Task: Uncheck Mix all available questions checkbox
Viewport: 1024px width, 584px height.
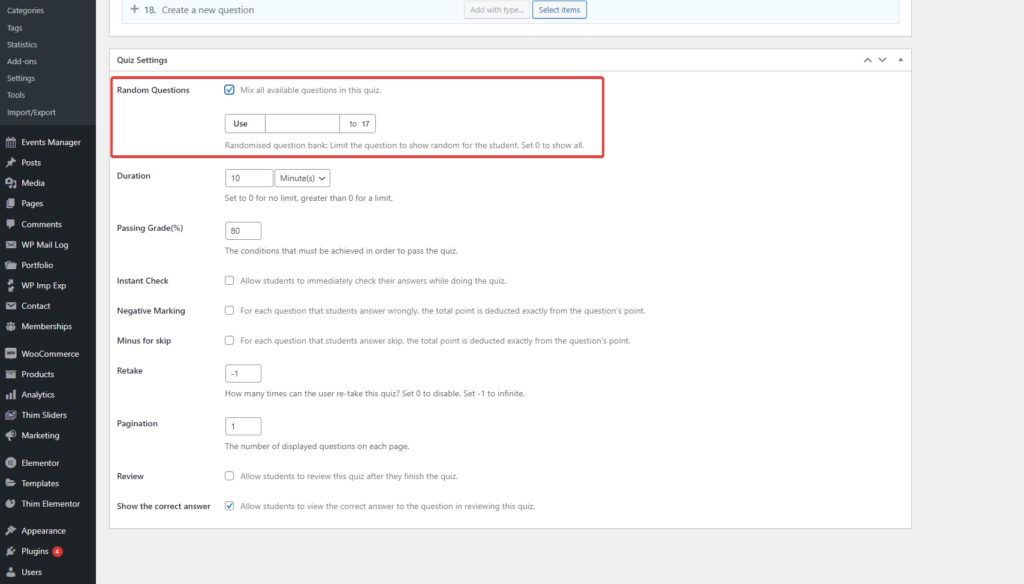Action: coord(230,90)
